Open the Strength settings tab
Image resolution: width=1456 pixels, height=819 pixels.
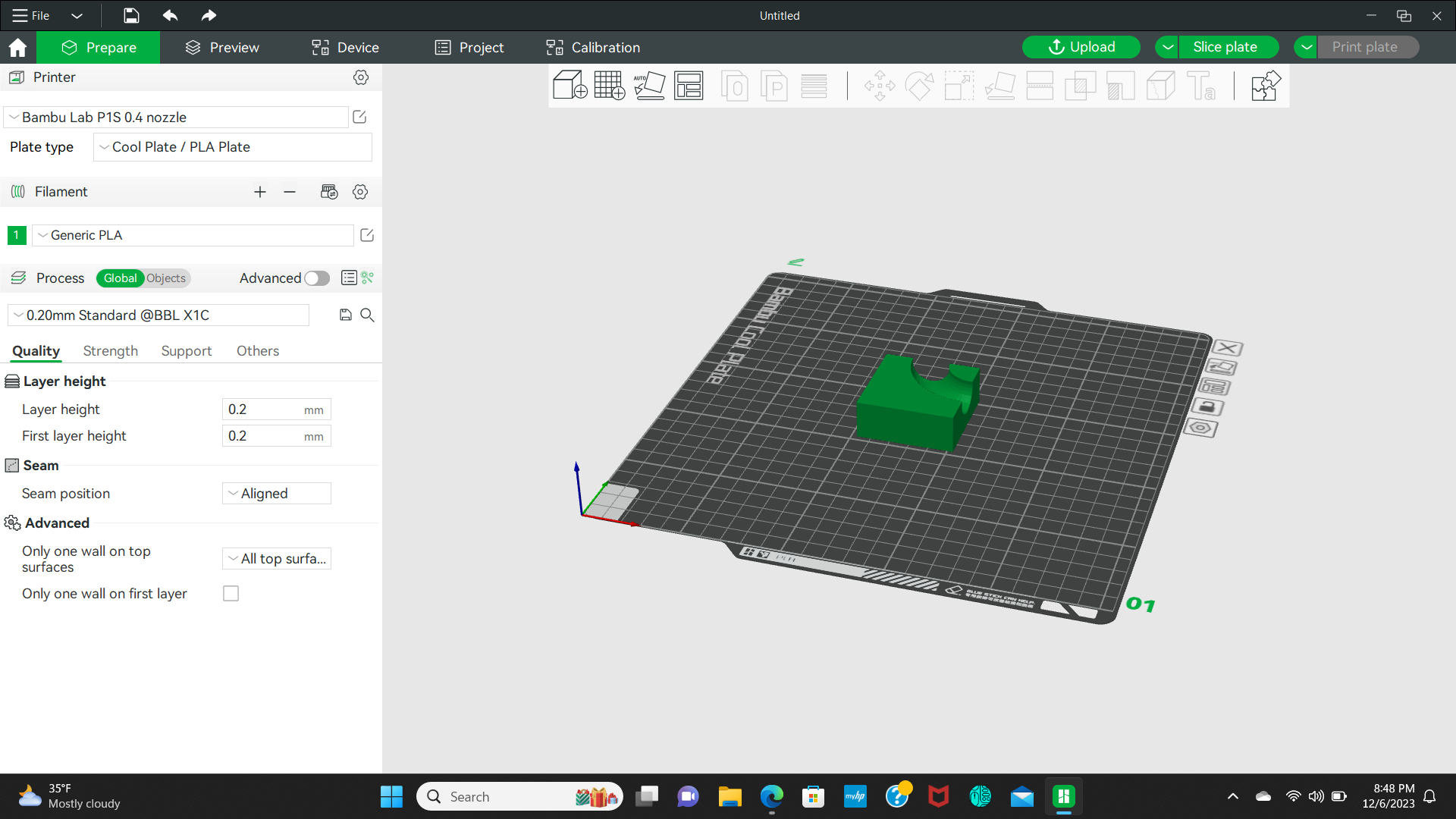[x=111, y=351]
